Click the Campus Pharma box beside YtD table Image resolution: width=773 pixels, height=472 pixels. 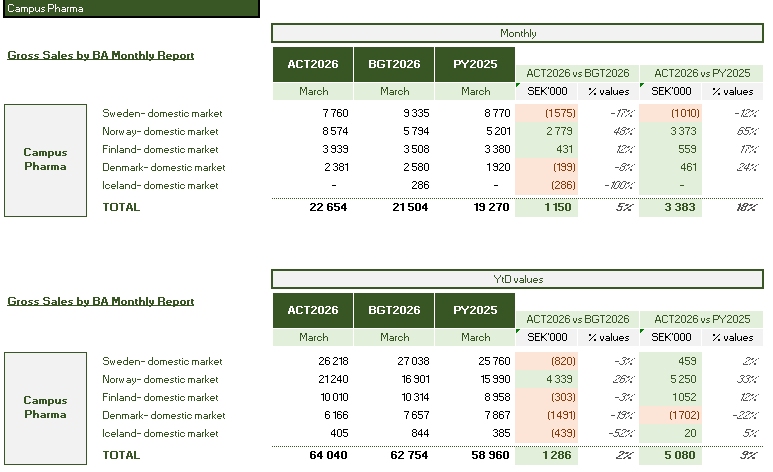45,406
